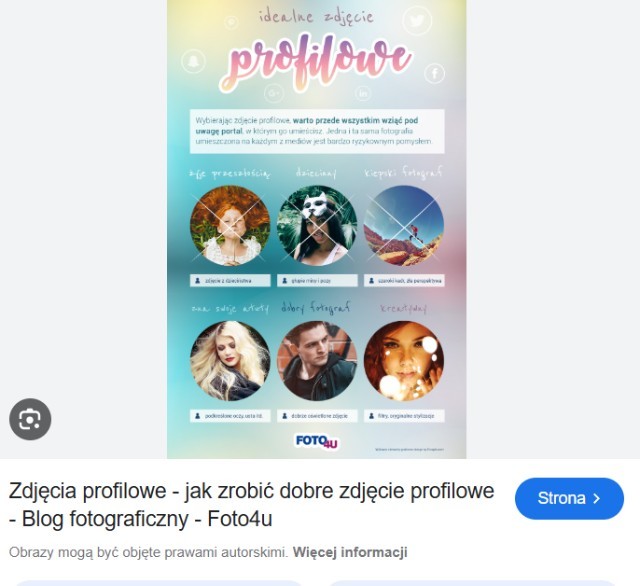Visit the page via Strona button
The image size is (640, 586).
click(x=569, y=498)
